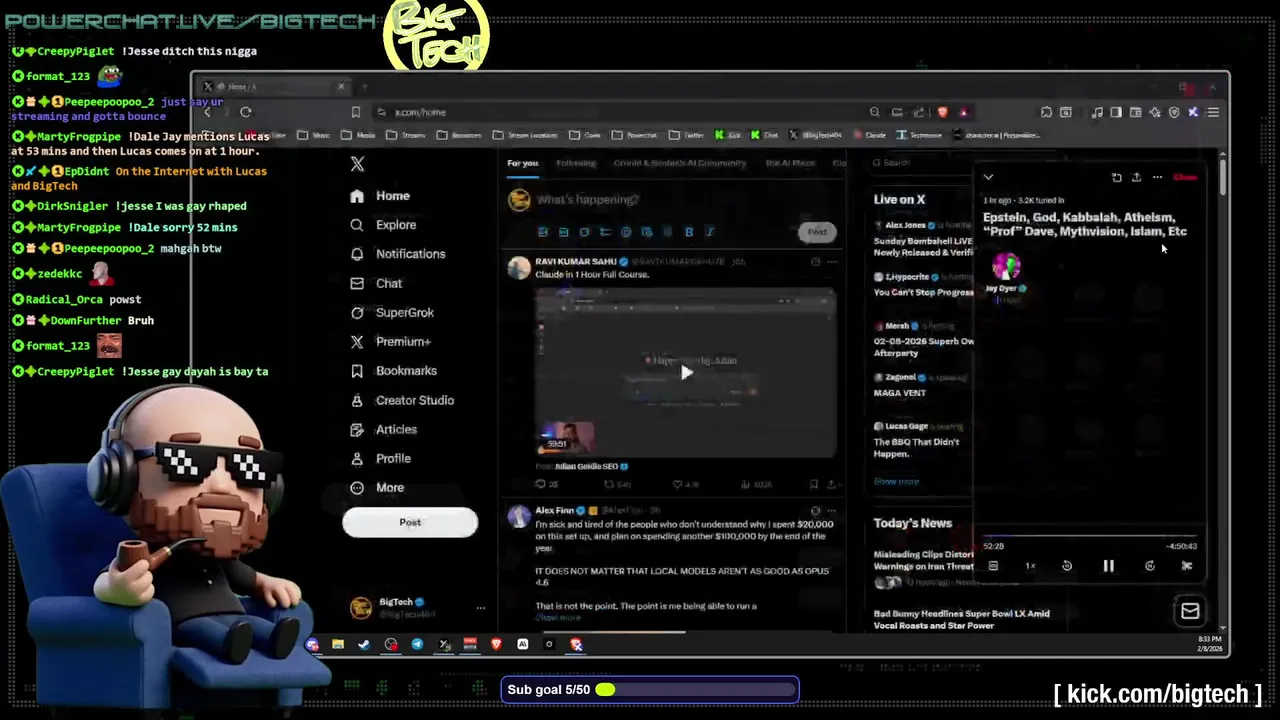Toggle captions icon in space player
The image size is (1280, 720).
coord(993,566)
